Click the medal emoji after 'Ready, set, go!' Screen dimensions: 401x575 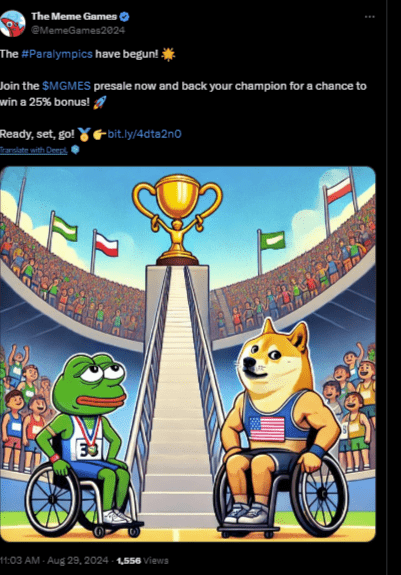click(x=84, y=134)
